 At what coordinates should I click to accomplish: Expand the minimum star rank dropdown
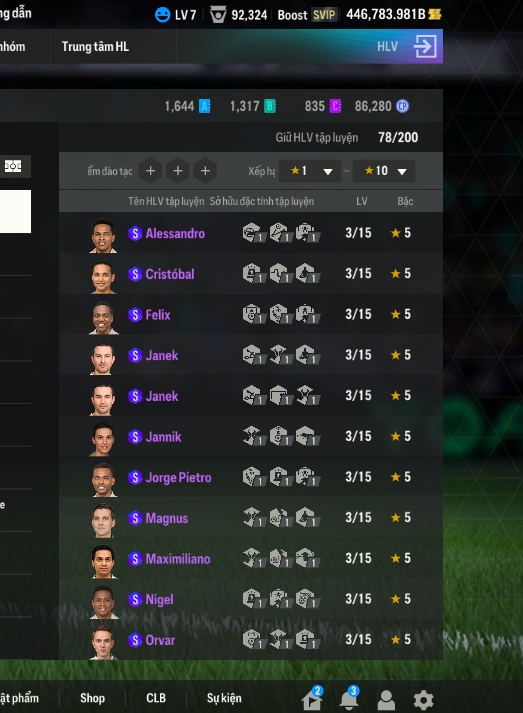310,171
